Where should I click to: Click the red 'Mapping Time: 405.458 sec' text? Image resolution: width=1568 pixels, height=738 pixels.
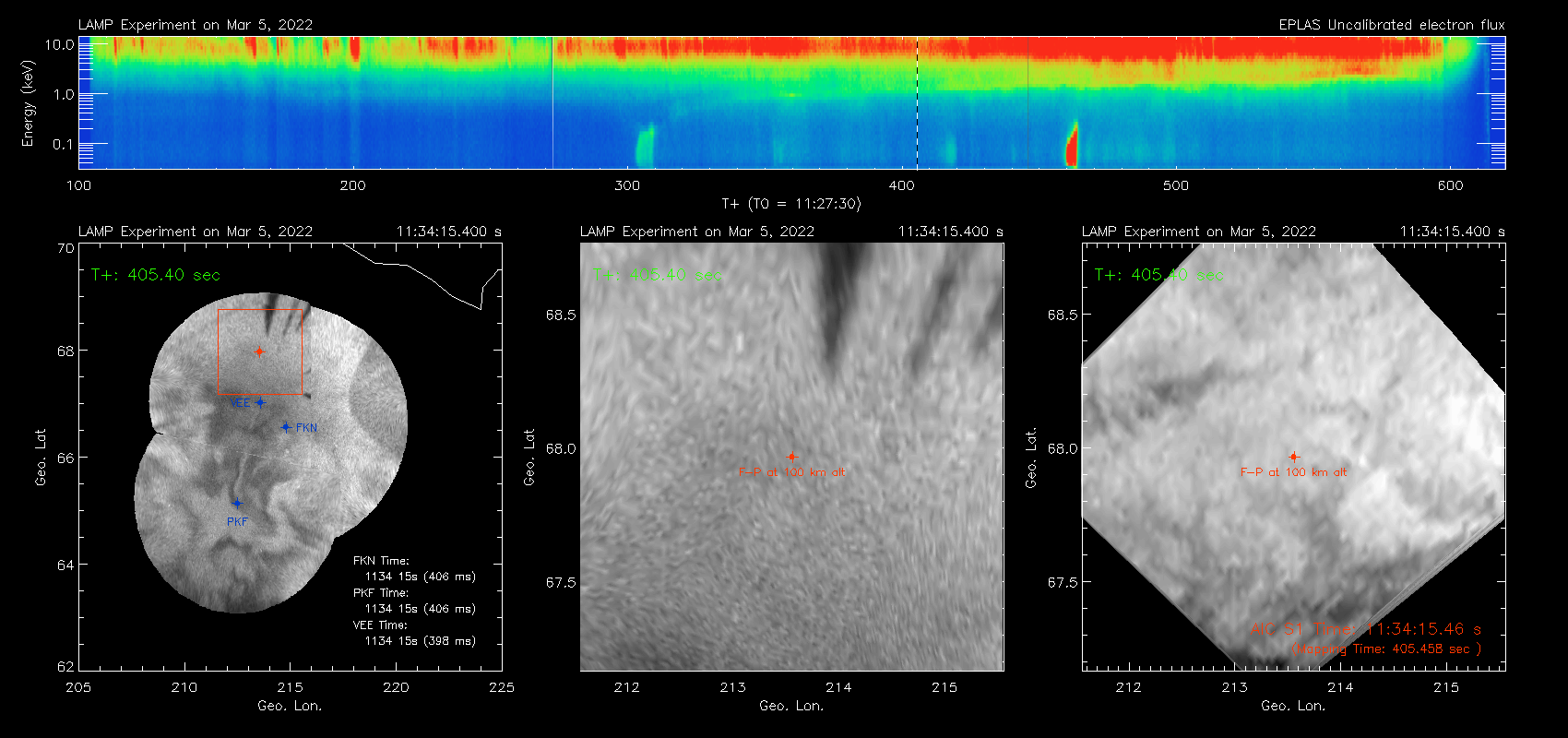coord(1386,649)
